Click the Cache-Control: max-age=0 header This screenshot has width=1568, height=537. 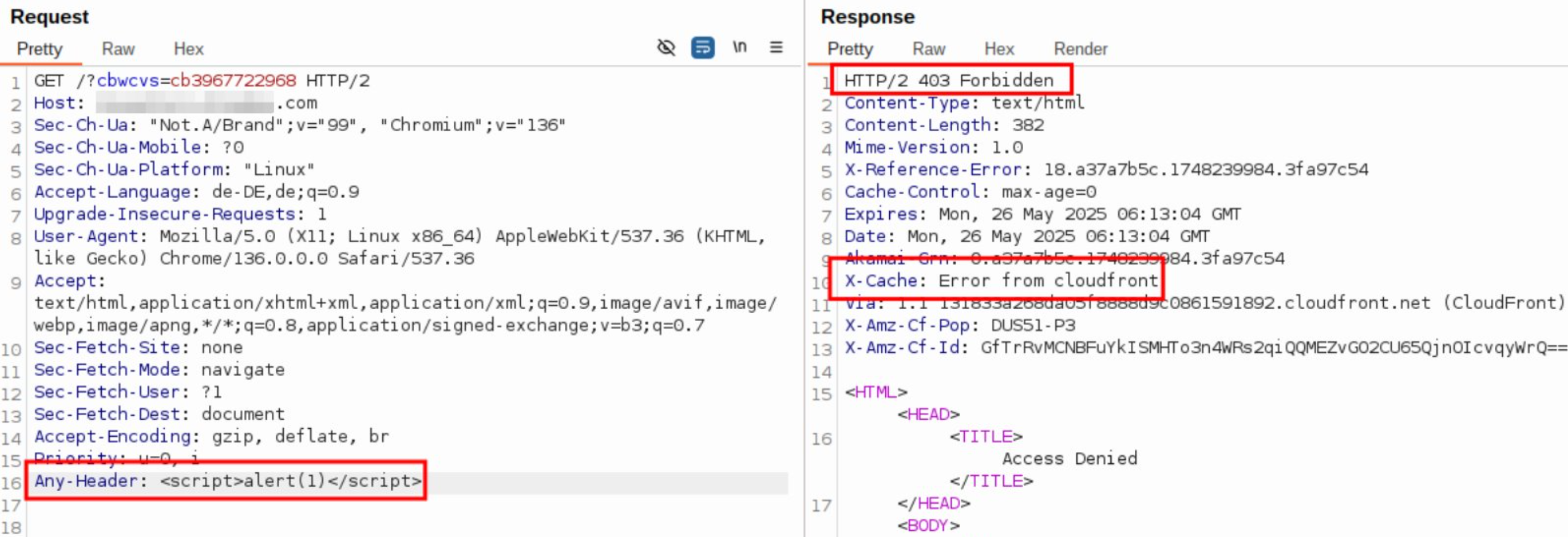(970, 192)
